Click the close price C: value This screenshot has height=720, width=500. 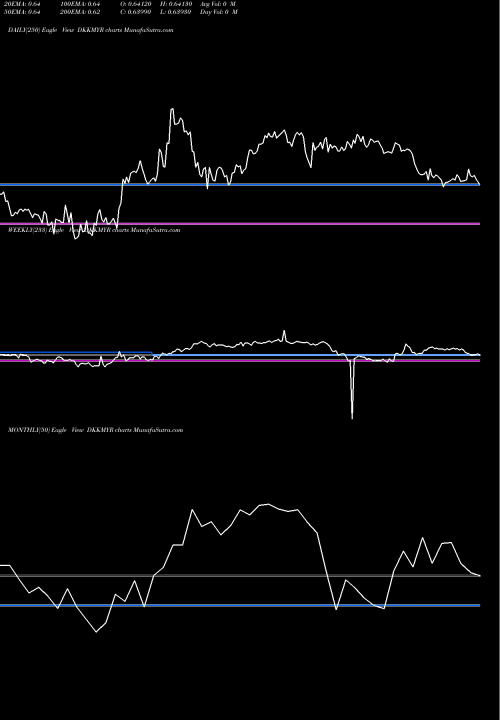[136, 12]
